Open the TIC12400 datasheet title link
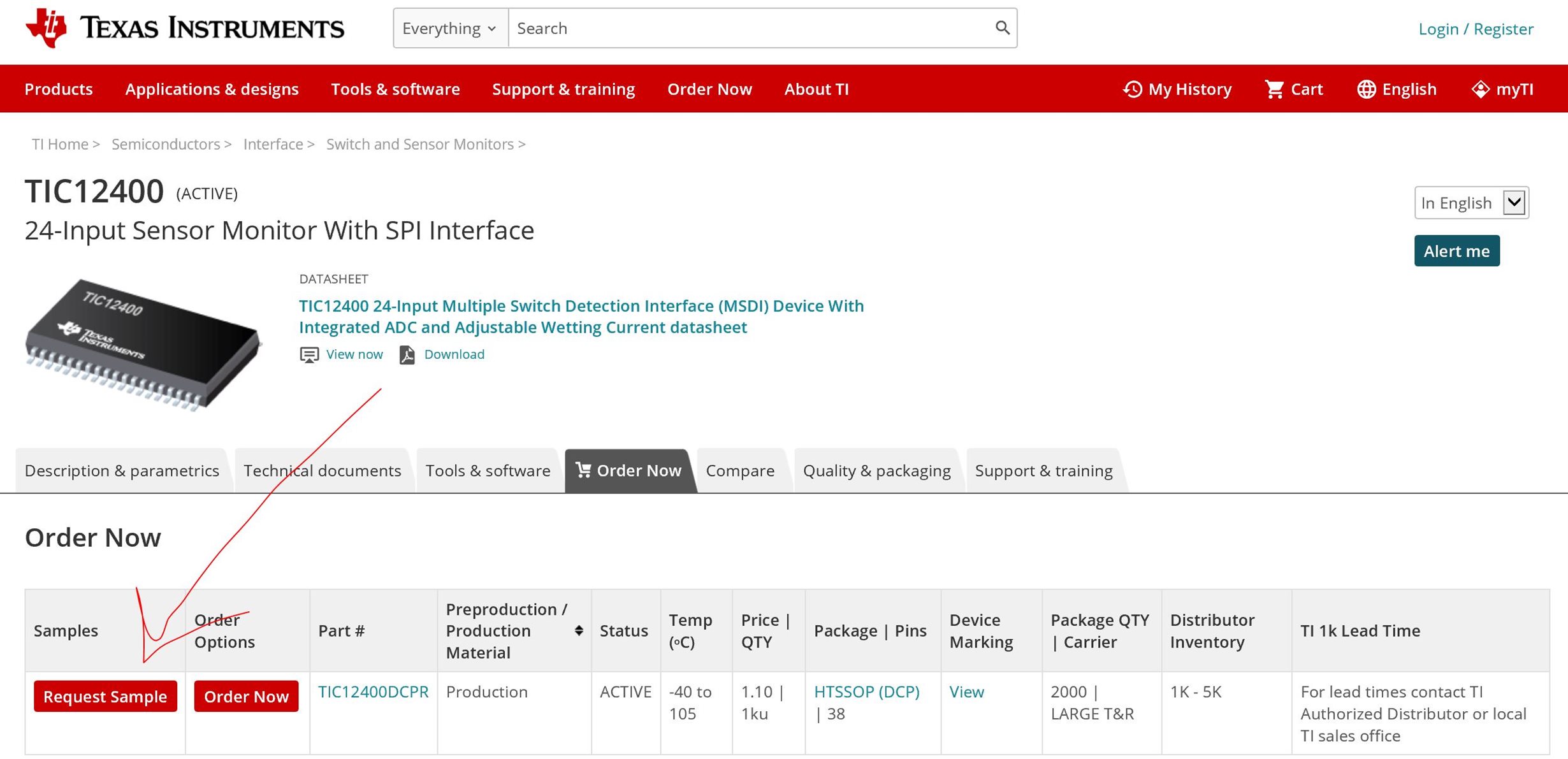Image resolution: width=1568 pixels, height=759 pixels. coord(581,317)
